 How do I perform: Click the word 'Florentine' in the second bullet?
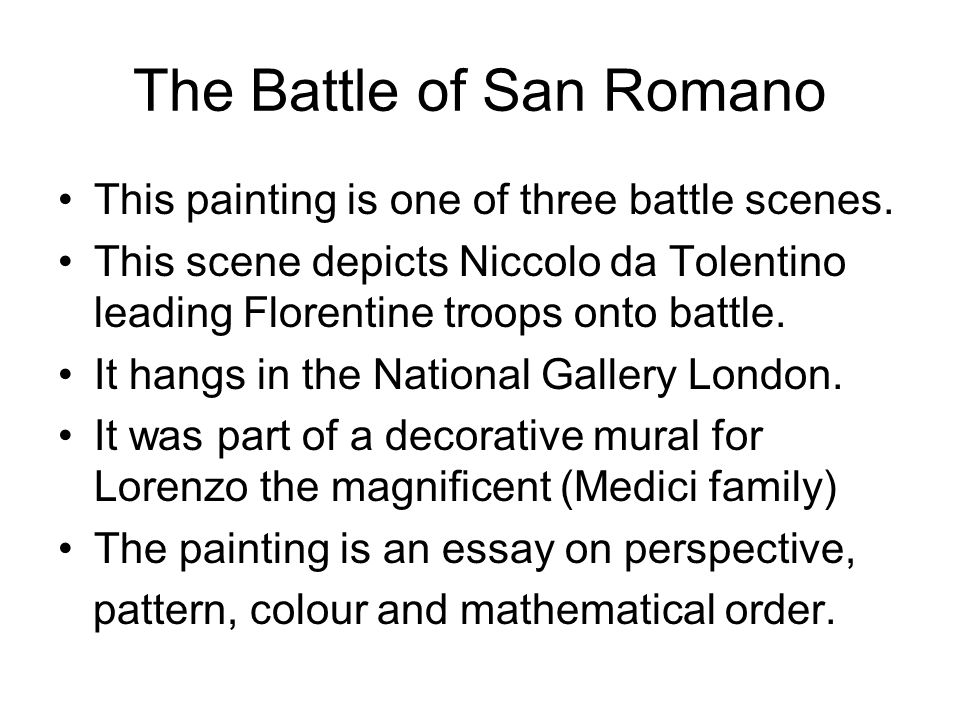339,312
